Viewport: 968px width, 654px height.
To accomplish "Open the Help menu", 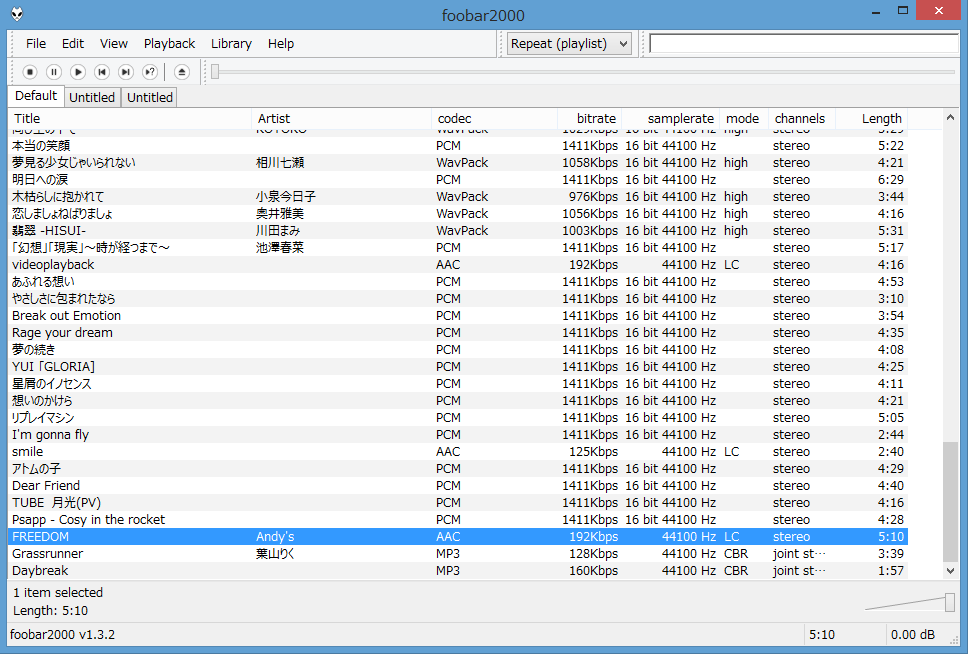I will 281,44.
